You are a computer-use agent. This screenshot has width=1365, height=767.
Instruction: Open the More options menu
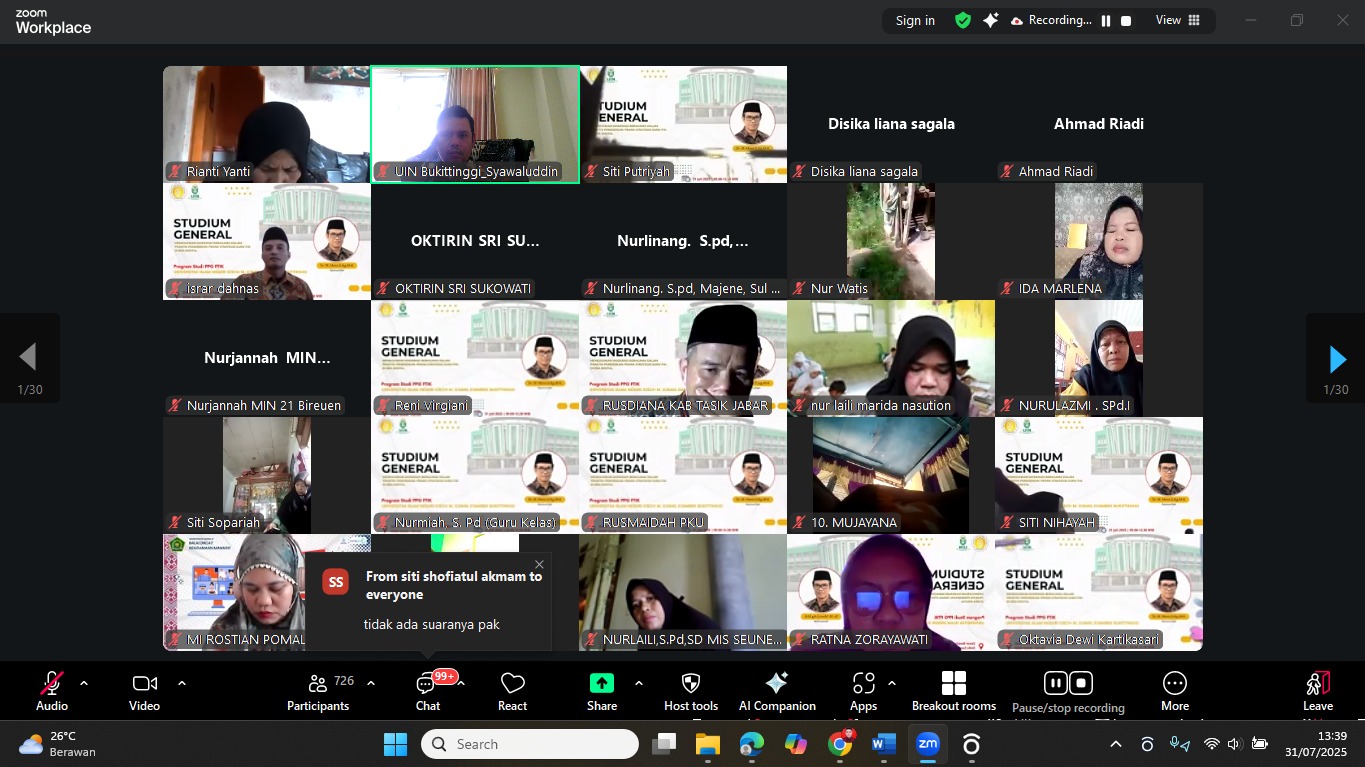1175,691
